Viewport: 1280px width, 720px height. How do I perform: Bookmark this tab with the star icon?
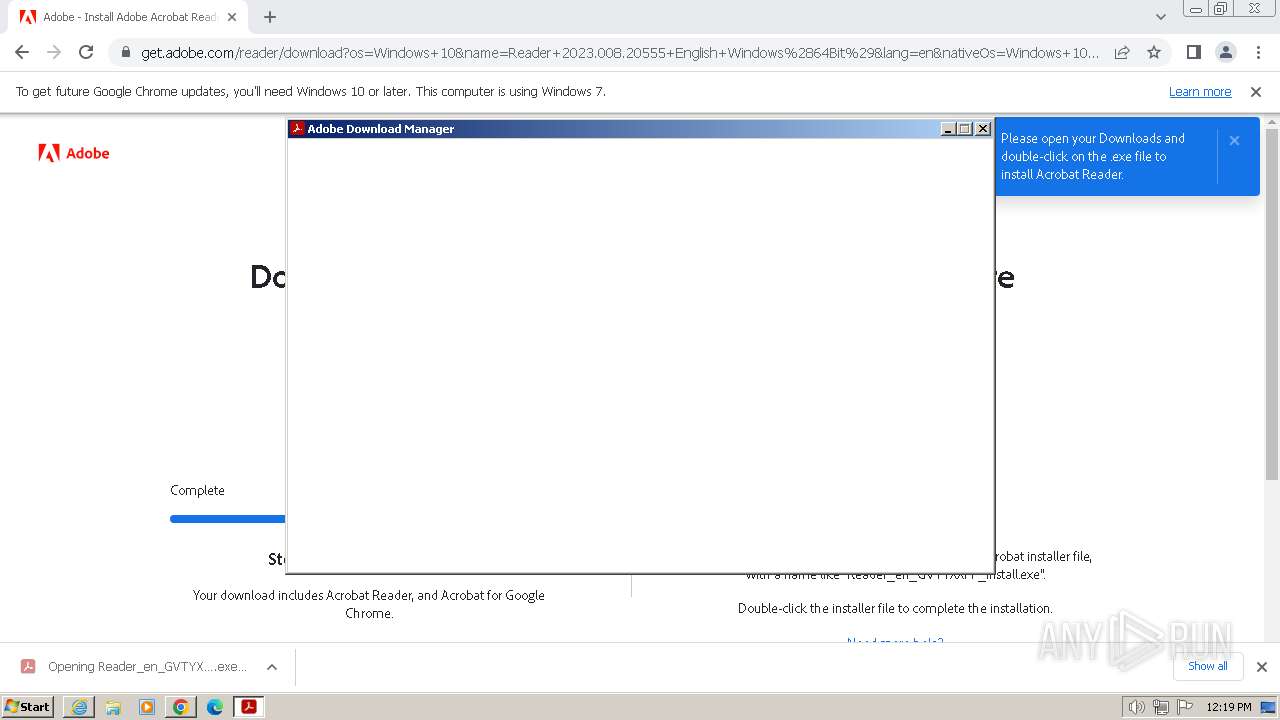pyautogui.click(x=1154, y=52)
